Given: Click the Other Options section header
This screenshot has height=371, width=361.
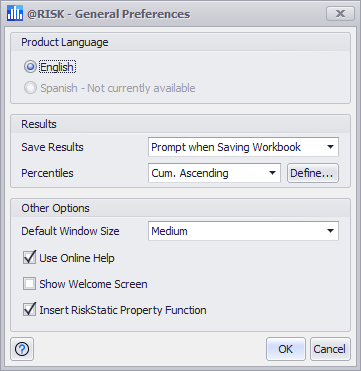Looking at the screenshot, I should click(55, 208).
